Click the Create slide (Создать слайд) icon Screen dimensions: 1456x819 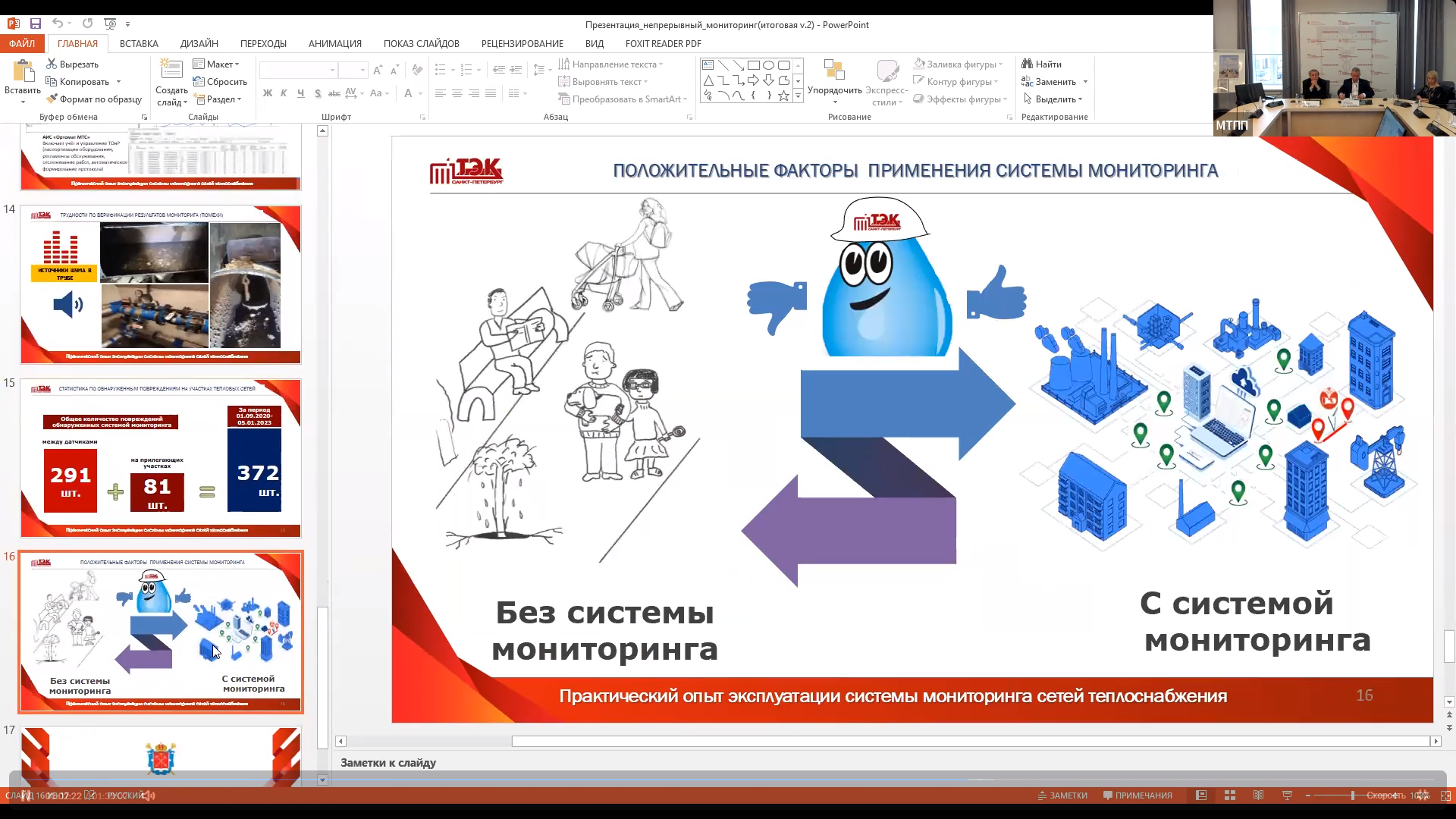pos(171,70)
